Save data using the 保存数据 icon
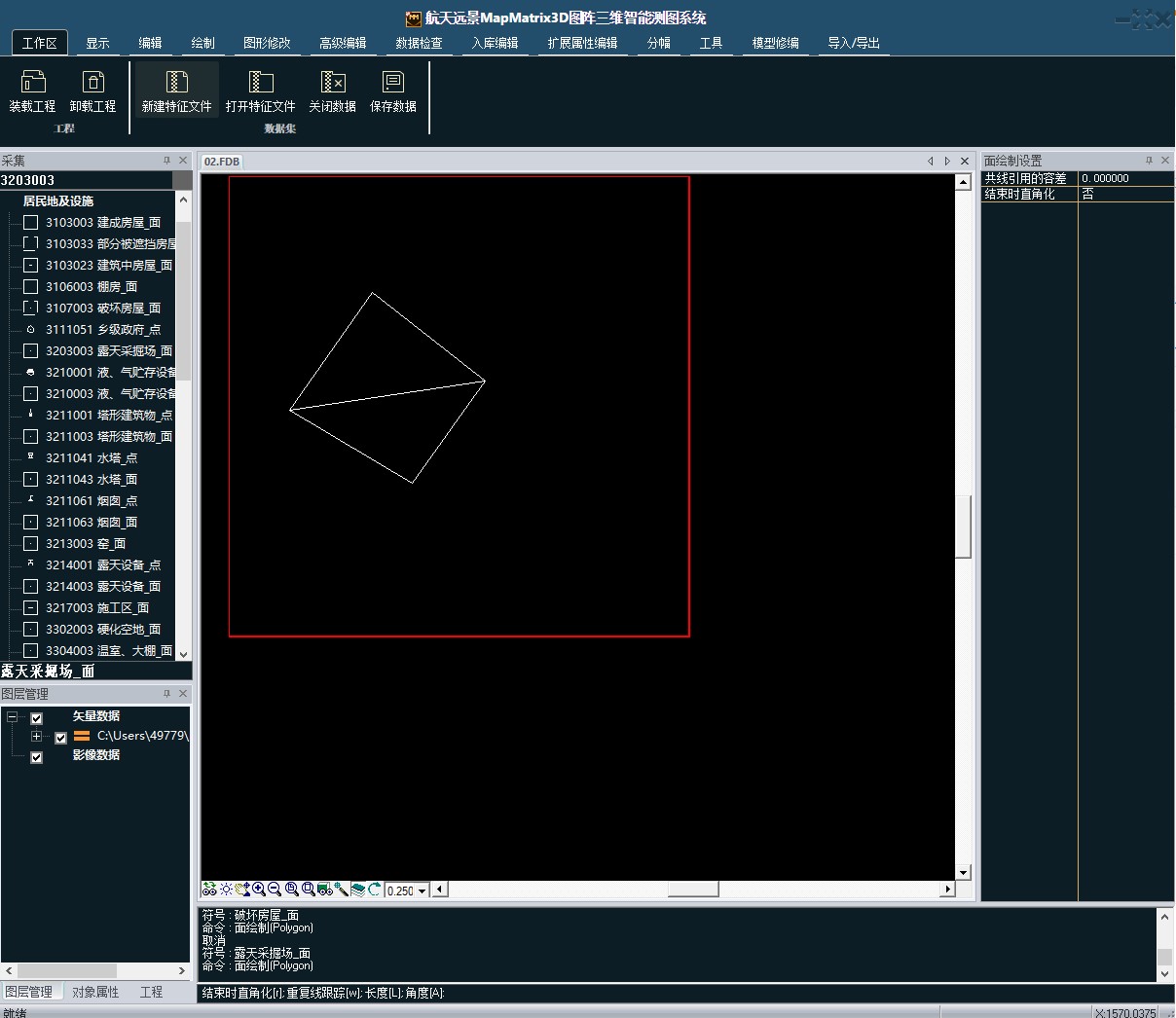This screenshot has width=1176, height=1018. (x=393, y=84)
